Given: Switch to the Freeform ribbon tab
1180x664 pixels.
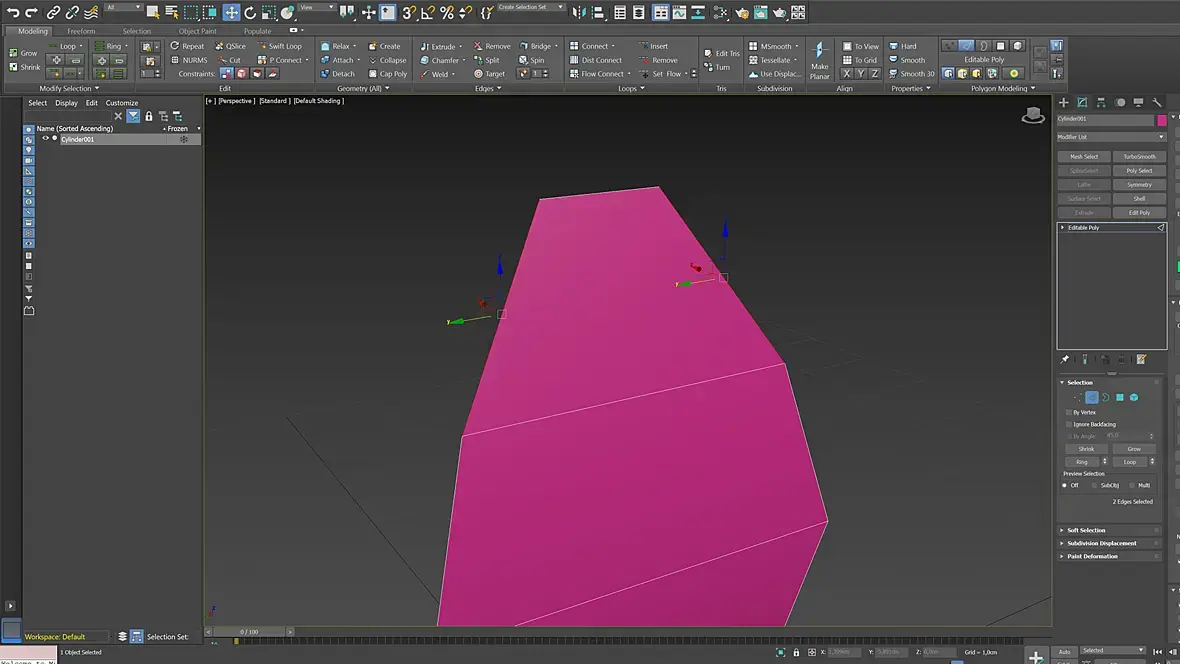Looking at the screenshot, I should point(81,31).
